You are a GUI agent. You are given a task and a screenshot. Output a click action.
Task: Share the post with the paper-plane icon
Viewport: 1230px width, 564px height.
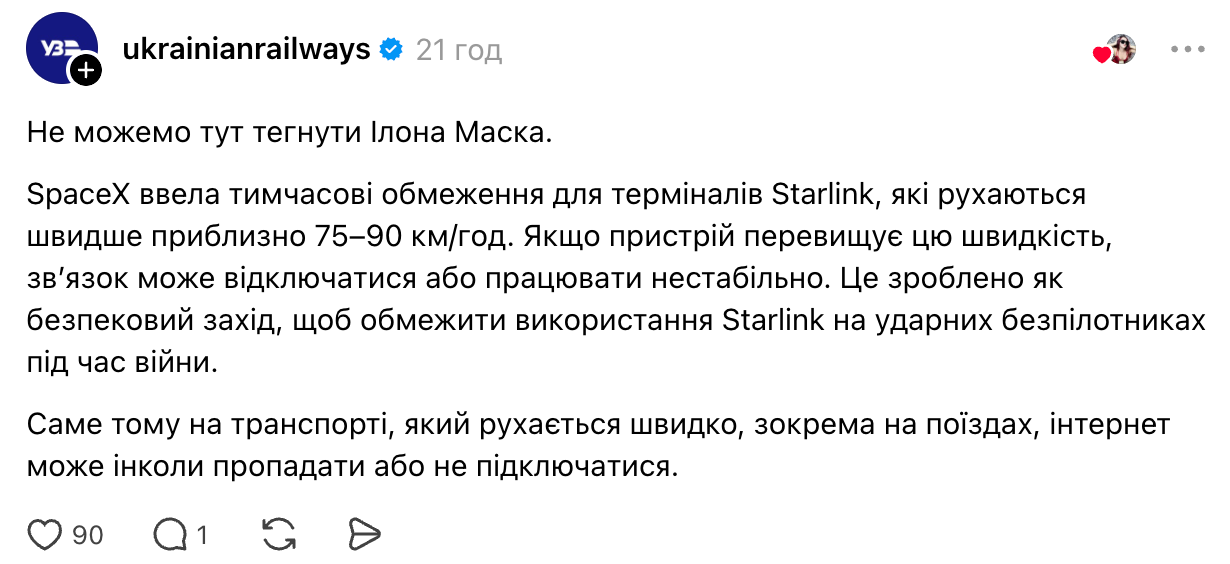click(362, 534)
